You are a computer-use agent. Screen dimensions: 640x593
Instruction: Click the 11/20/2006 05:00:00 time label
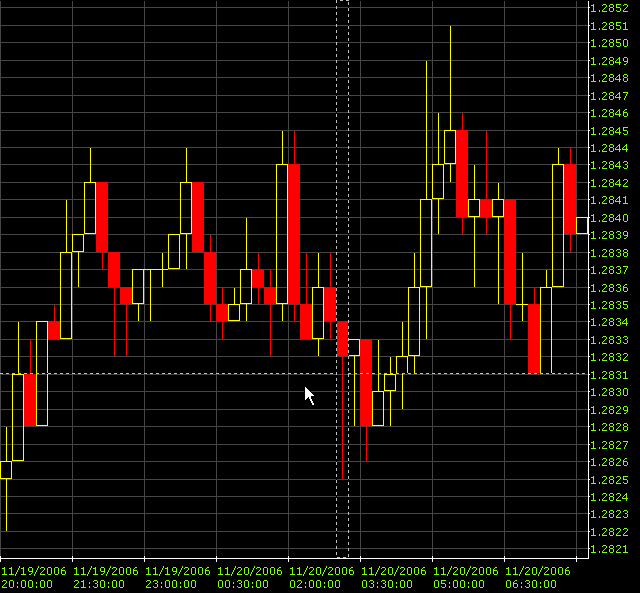[466, 577]
